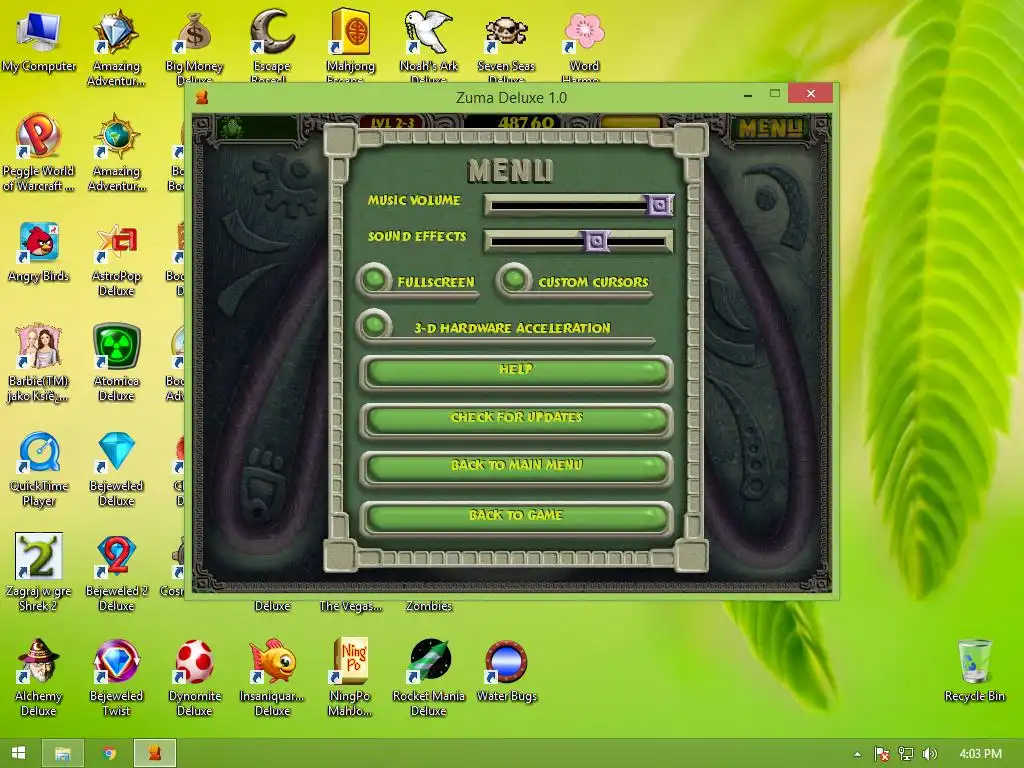Toggle the Fullscreen option in Zuma menu

375,280
